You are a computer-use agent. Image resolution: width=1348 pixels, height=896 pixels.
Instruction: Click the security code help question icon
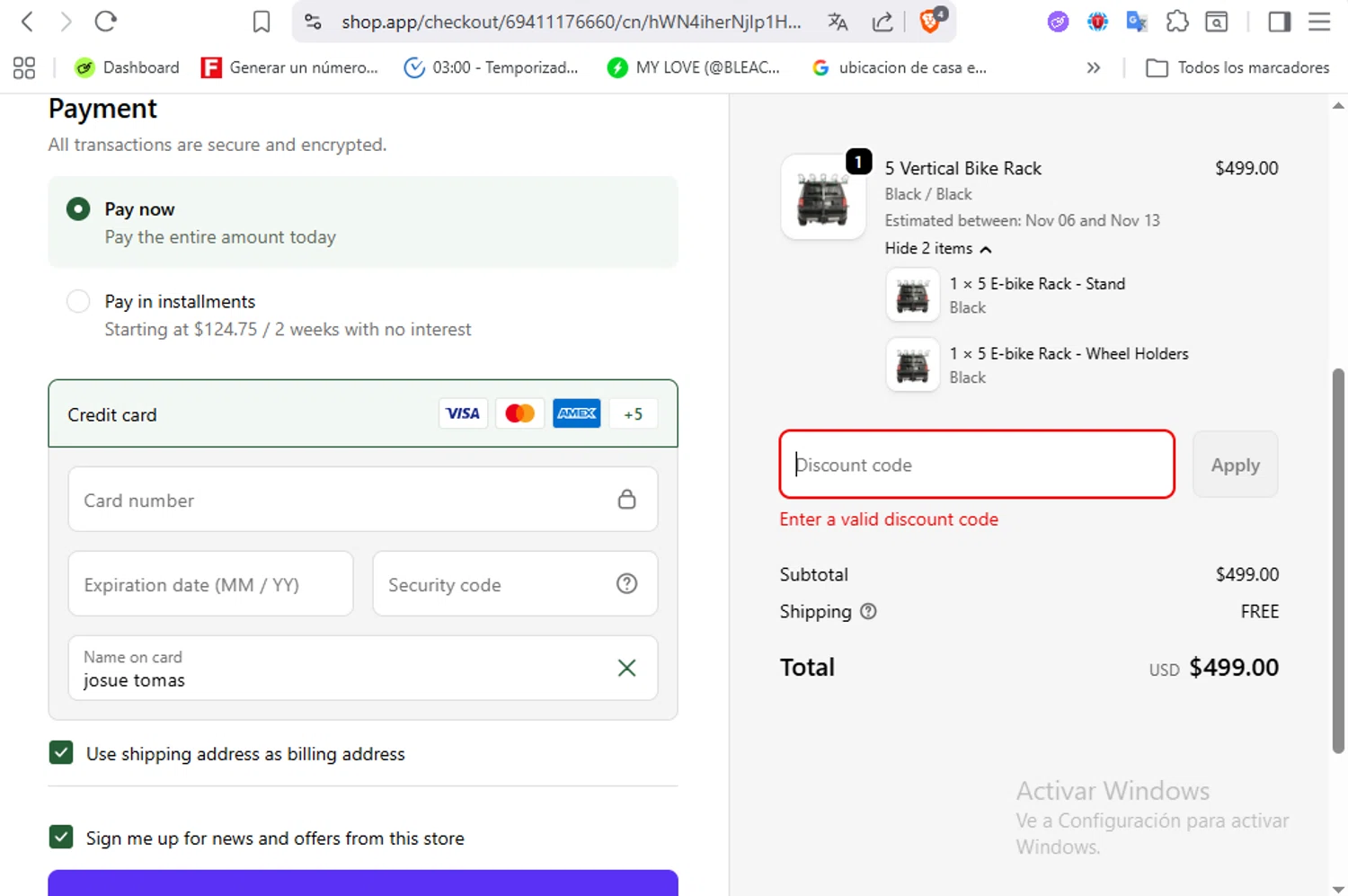point(627,584)
